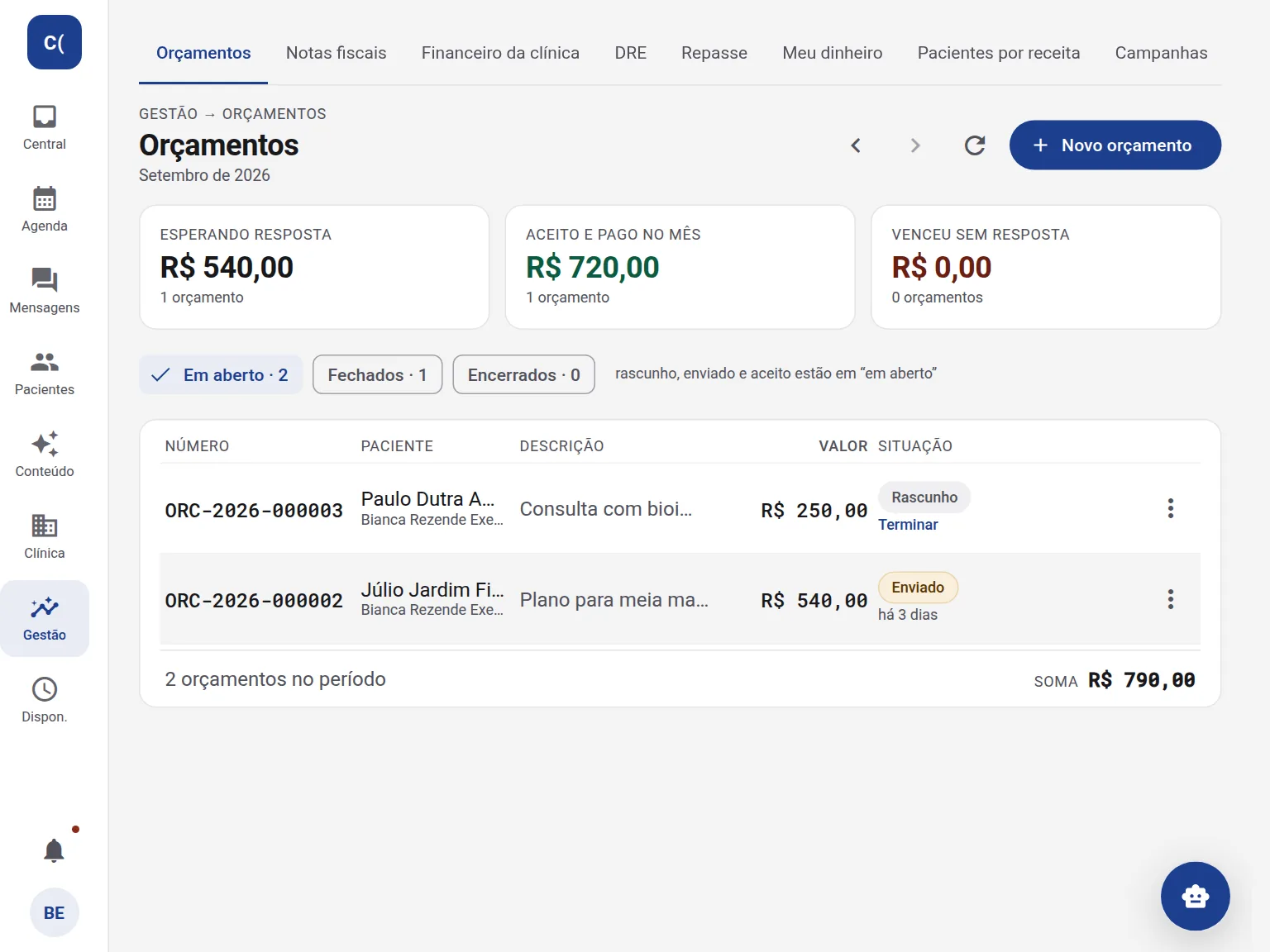Screen dimensions: 1270x952
Task: Click description Plano para meia ma...
Action: (614, 600)
